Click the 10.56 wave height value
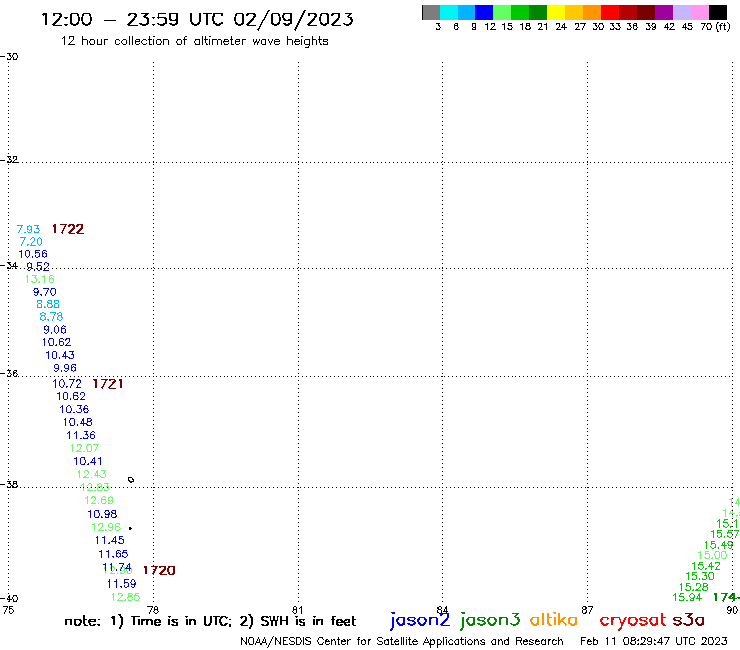 33,254
